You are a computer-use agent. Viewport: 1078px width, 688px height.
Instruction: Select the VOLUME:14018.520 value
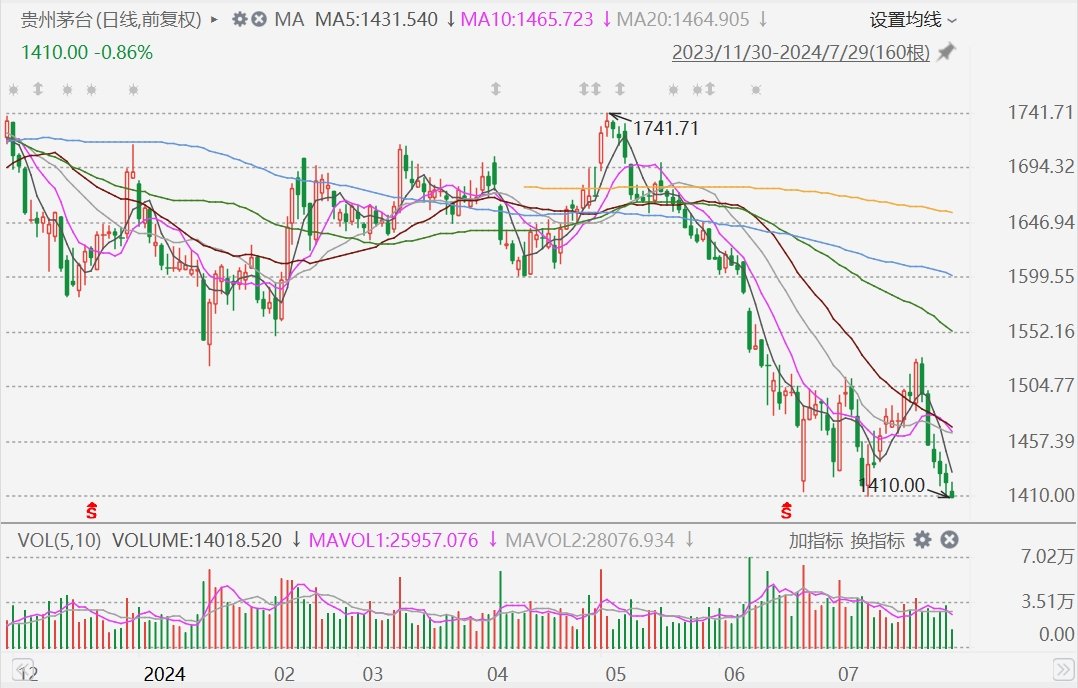click(x=197, y=540)
